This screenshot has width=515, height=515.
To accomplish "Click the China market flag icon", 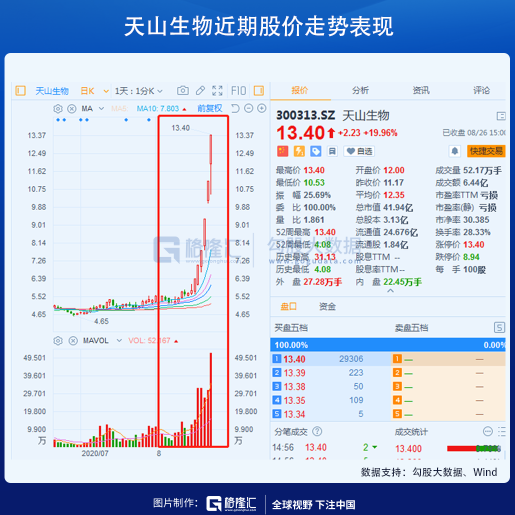I will (283, 151).
